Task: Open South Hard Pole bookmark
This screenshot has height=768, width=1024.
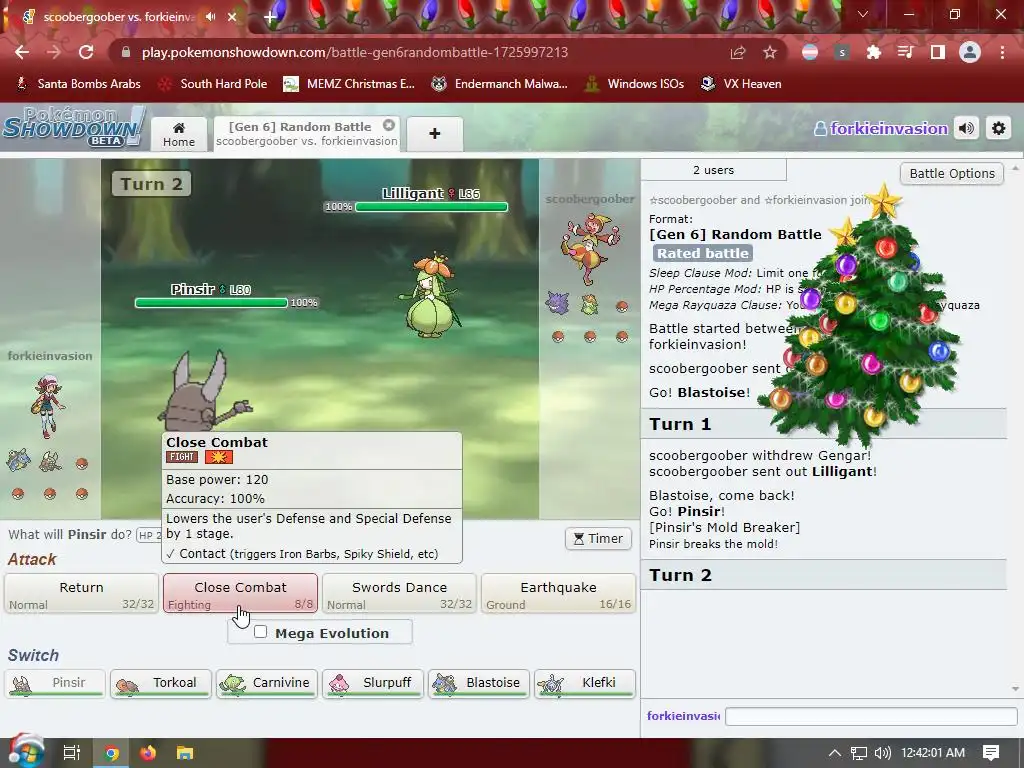Action: 214,84
